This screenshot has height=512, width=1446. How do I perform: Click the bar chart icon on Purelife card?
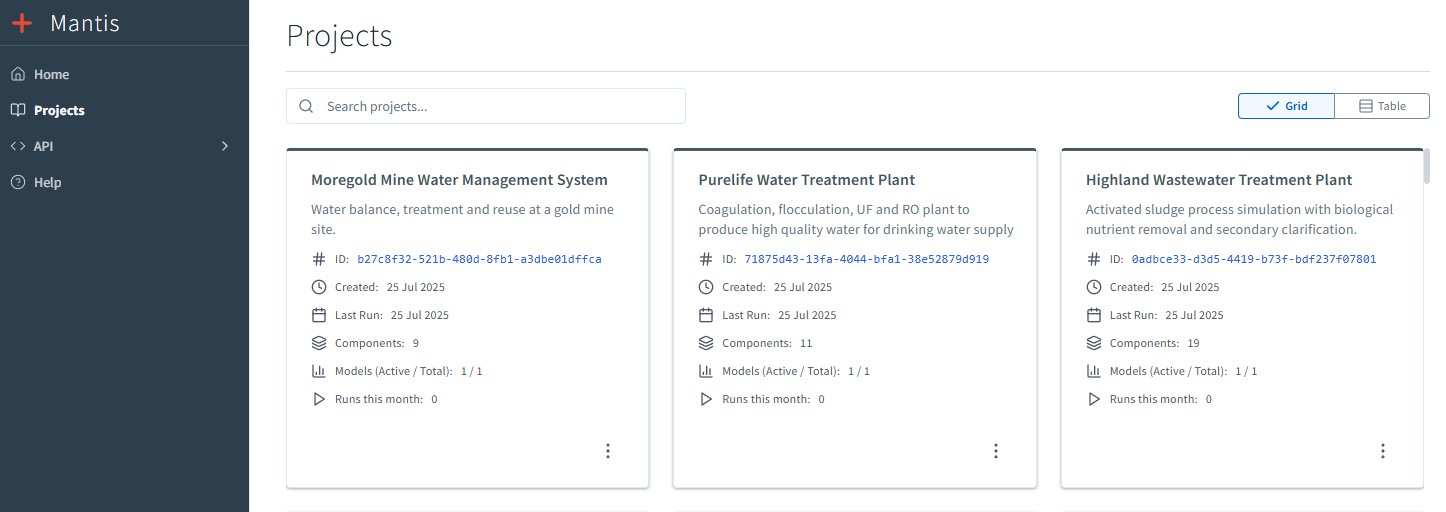[x=706, y=371]
